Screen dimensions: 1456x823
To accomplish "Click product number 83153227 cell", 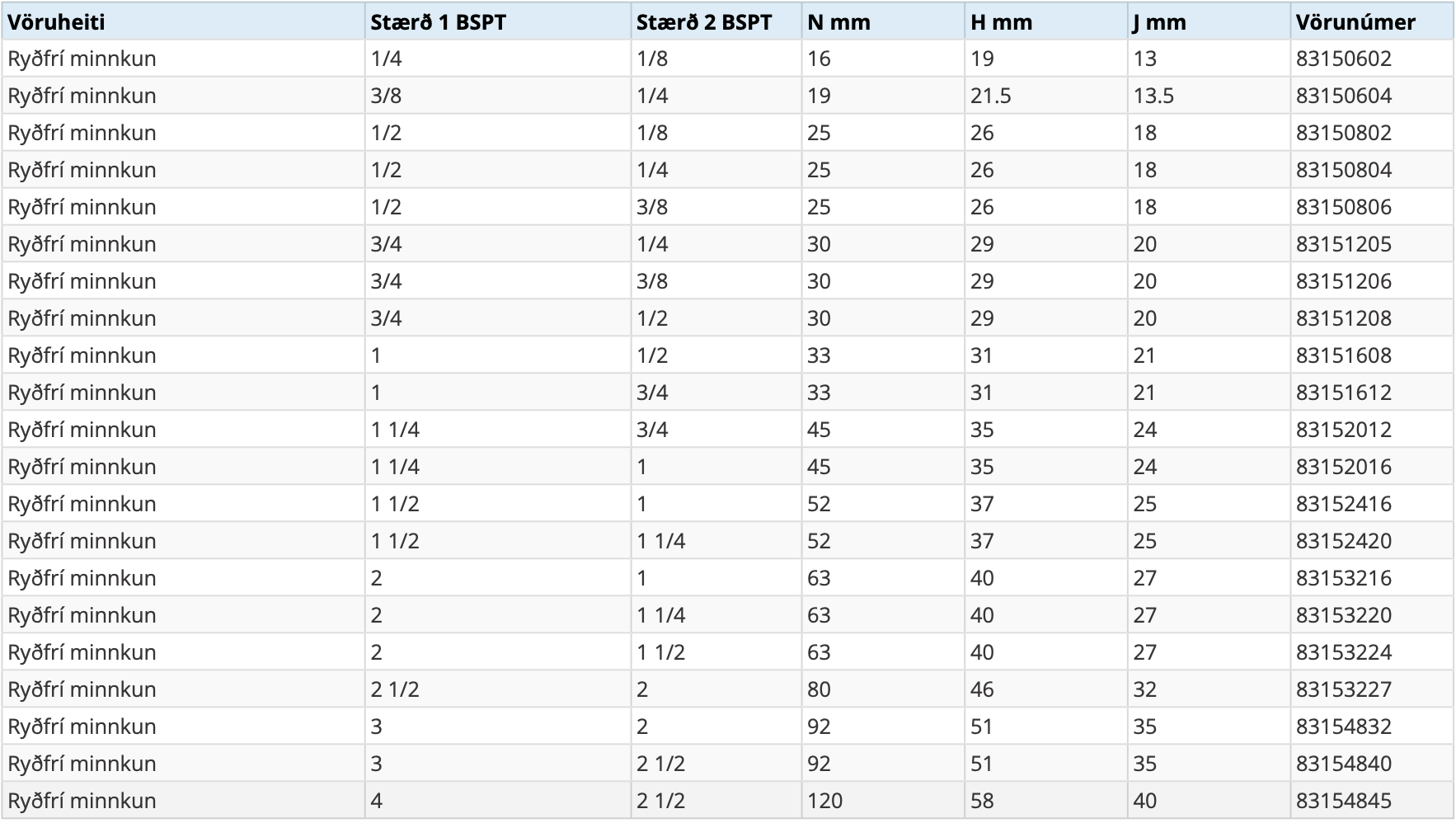I will click(x=1343, y=689).
